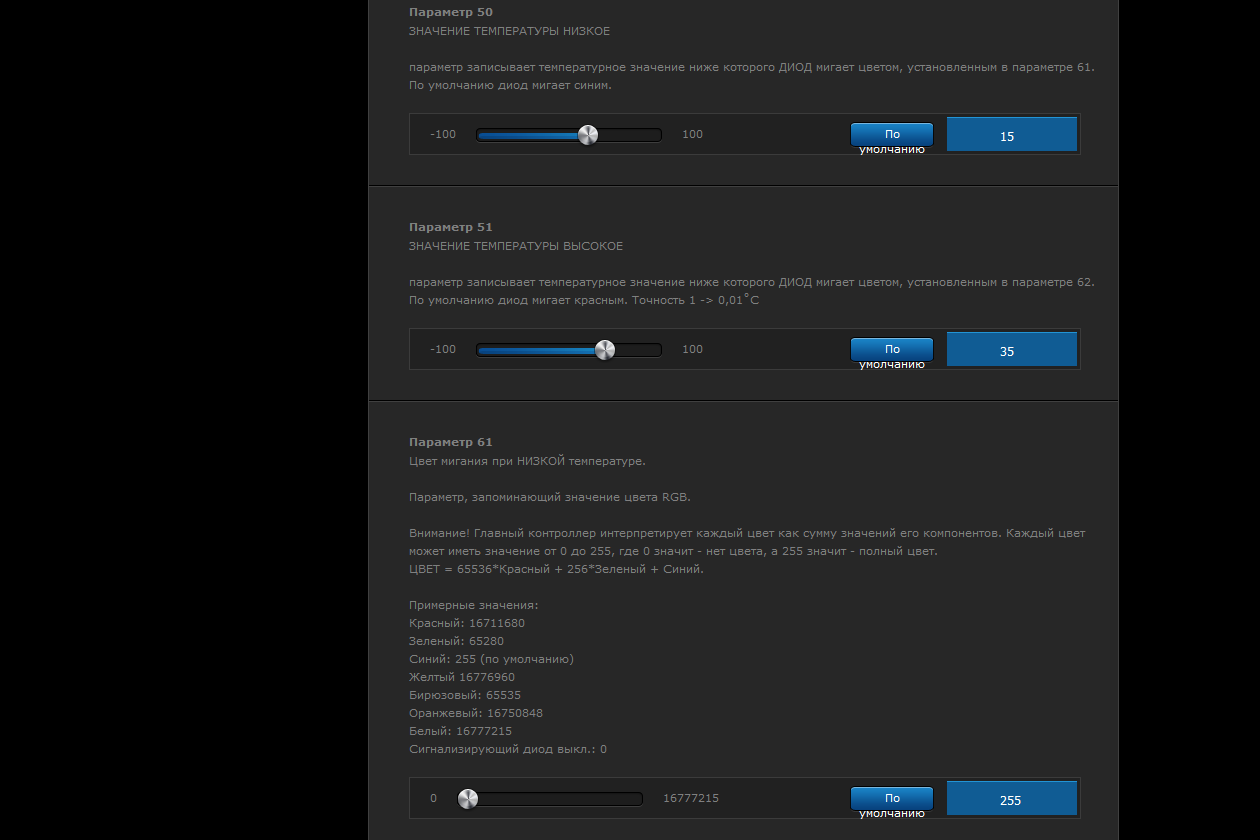Viewport: 1260px width, 840px height.
Task: Click the Parameter 51 slider handle
Action: 605,350
